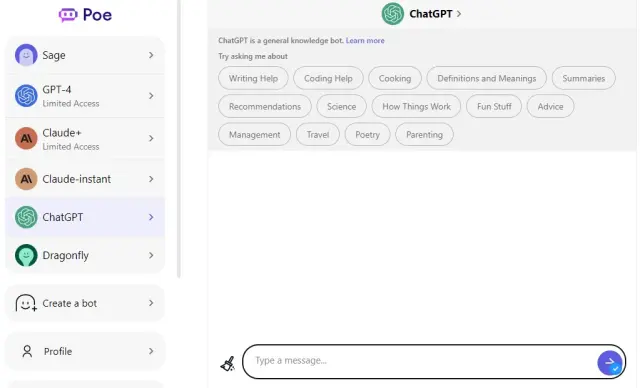Send message with the arrow button
The image size is (640, 388).
point(610,363)
